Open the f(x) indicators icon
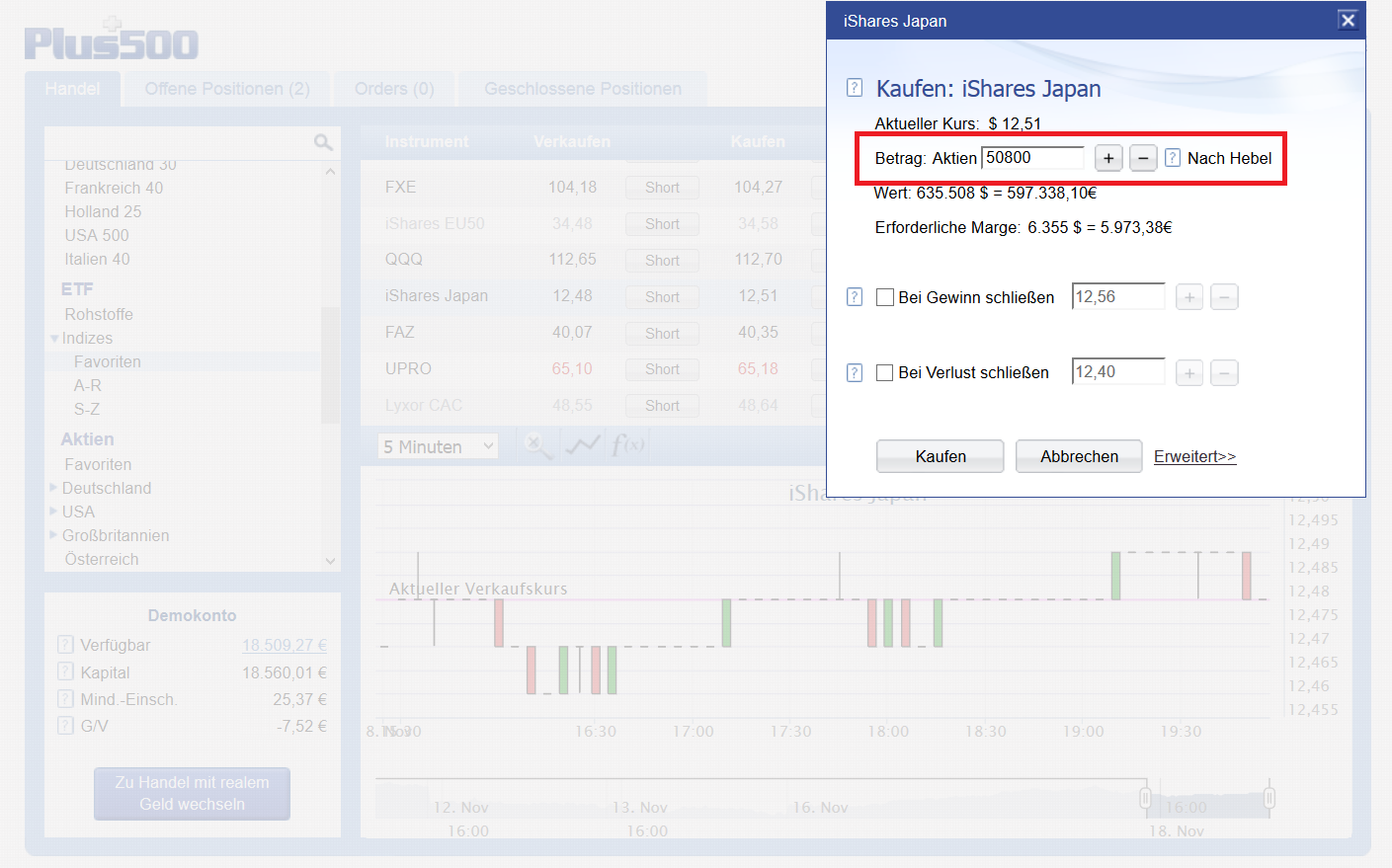 (628, 444)
